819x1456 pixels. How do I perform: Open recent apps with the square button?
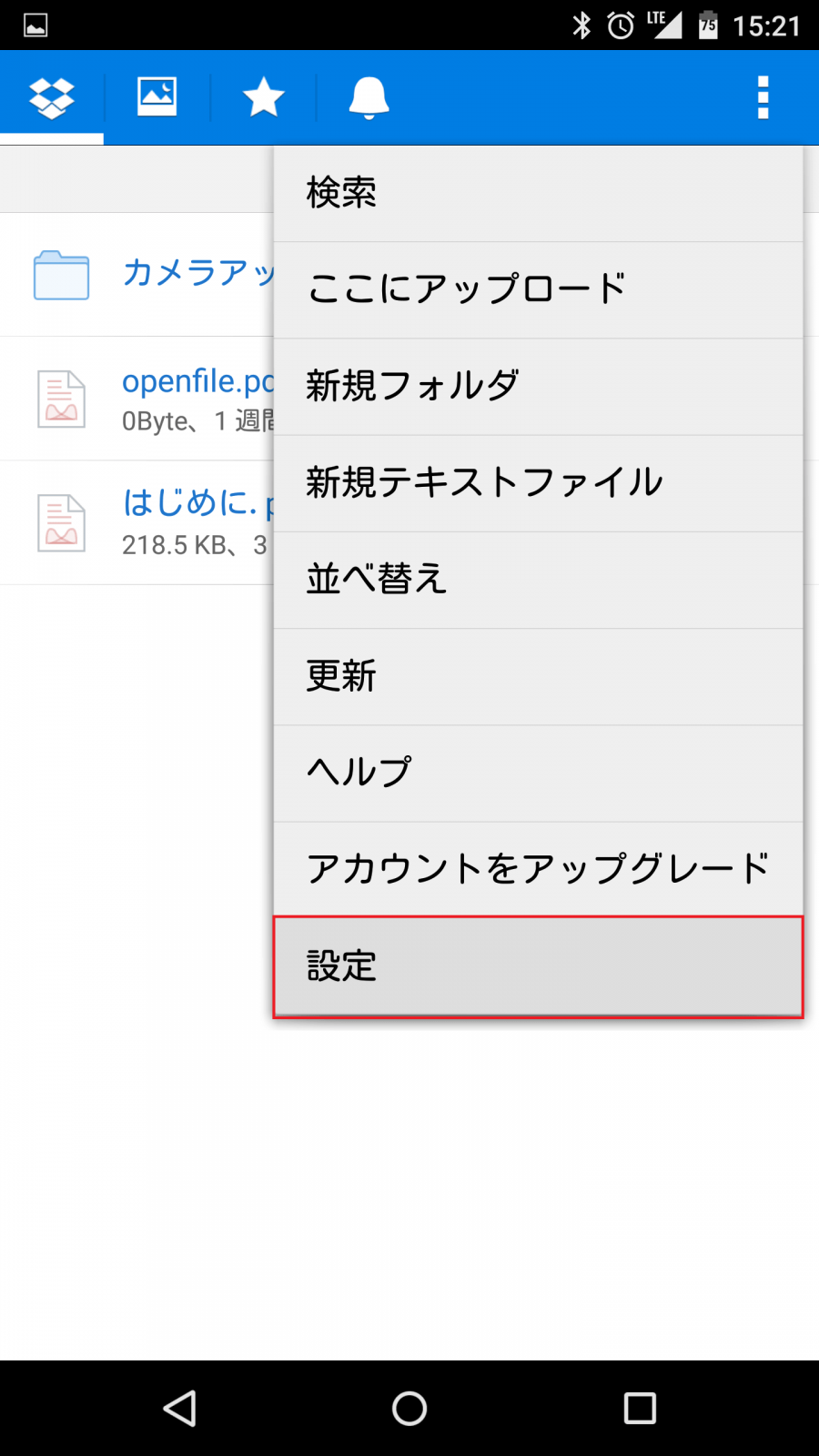(x=639, y=1408)
